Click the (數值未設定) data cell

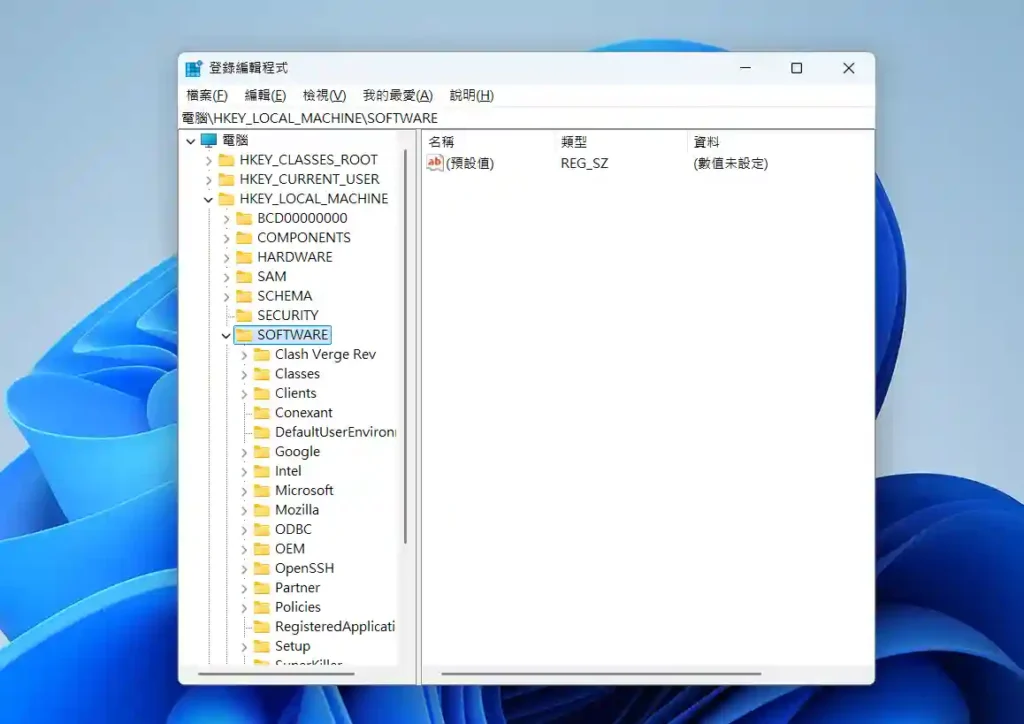click(x=731, y=163)
